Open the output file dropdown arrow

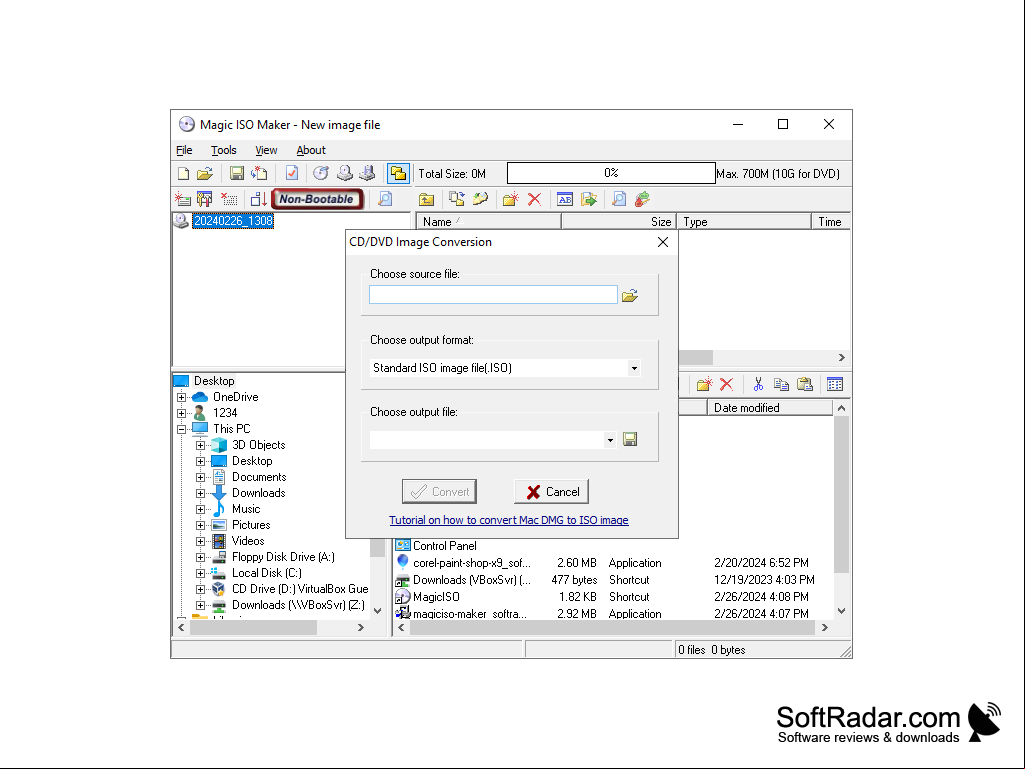[x=610, y=440]
